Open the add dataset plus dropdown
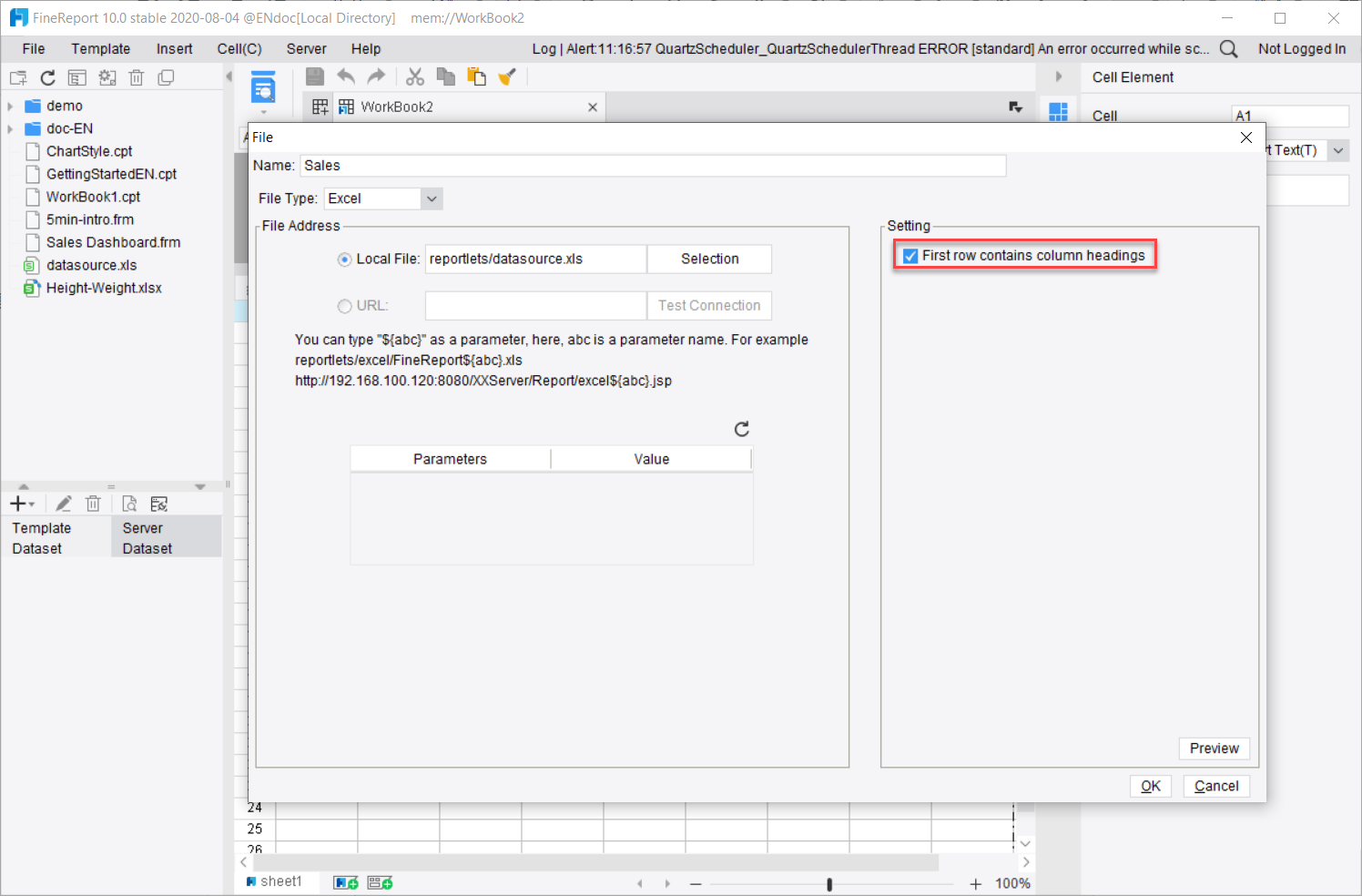 [22, 504]
